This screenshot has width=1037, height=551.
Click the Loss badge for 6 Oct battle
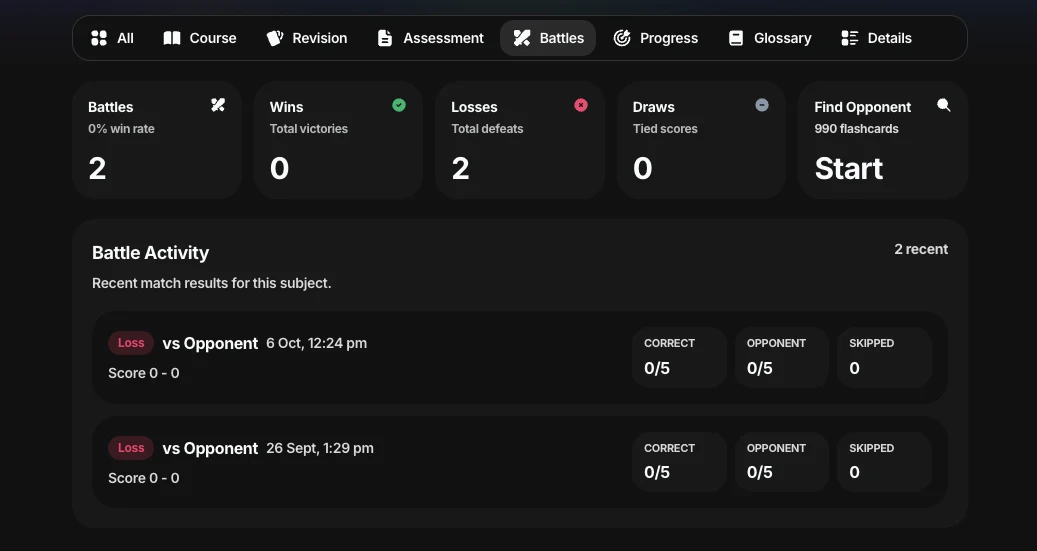[x=131, y=343]
